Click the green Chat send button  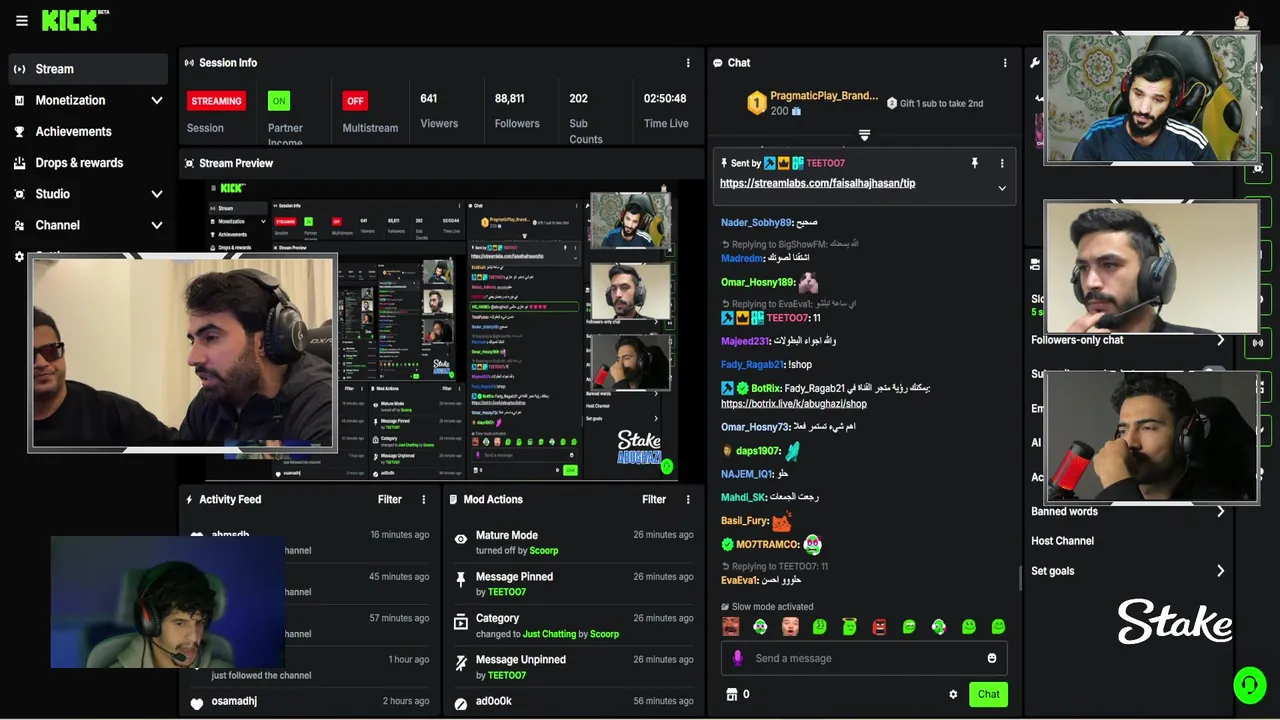click(988, 694)
